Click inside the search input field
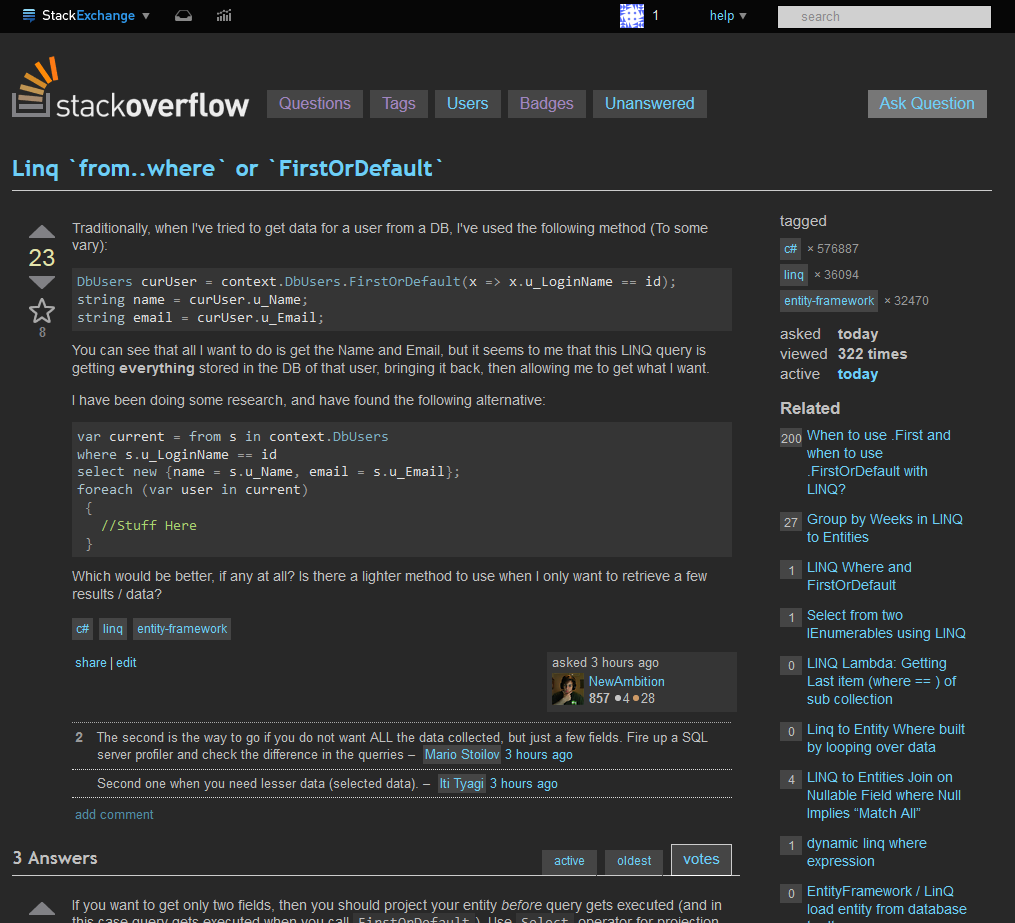This screenshot has height=923, width=1015. (883, 16)
